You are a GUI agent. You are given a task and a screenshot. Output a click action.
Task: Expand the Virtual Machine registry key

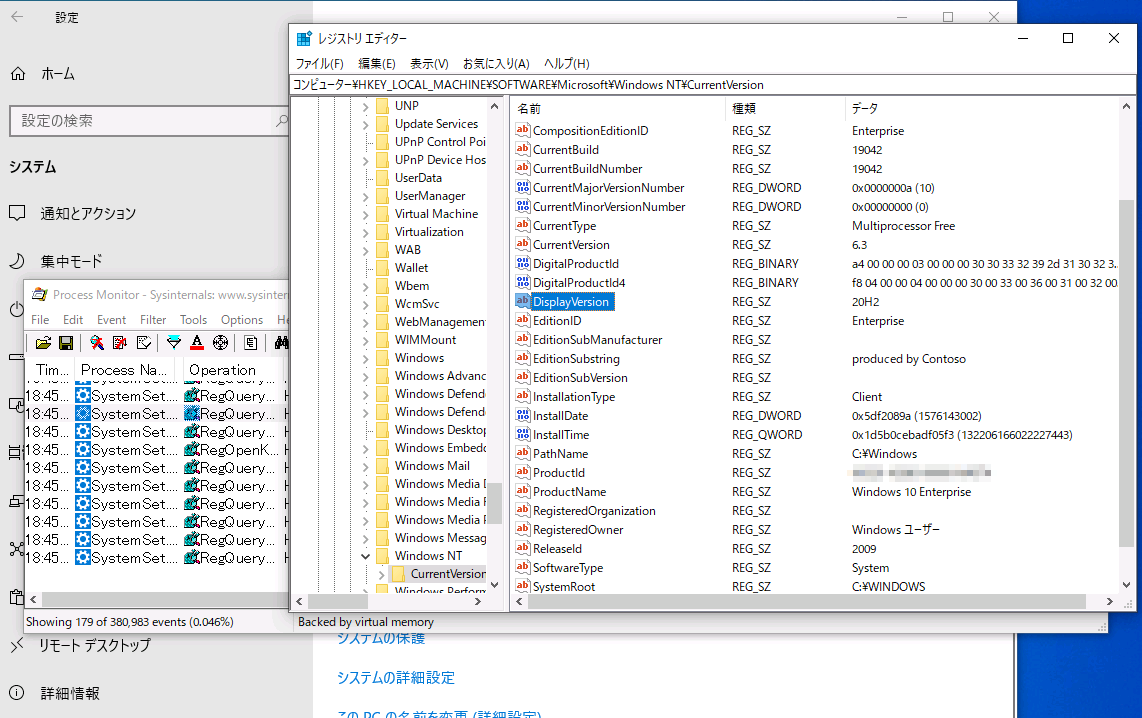click(x=365, y=213)
